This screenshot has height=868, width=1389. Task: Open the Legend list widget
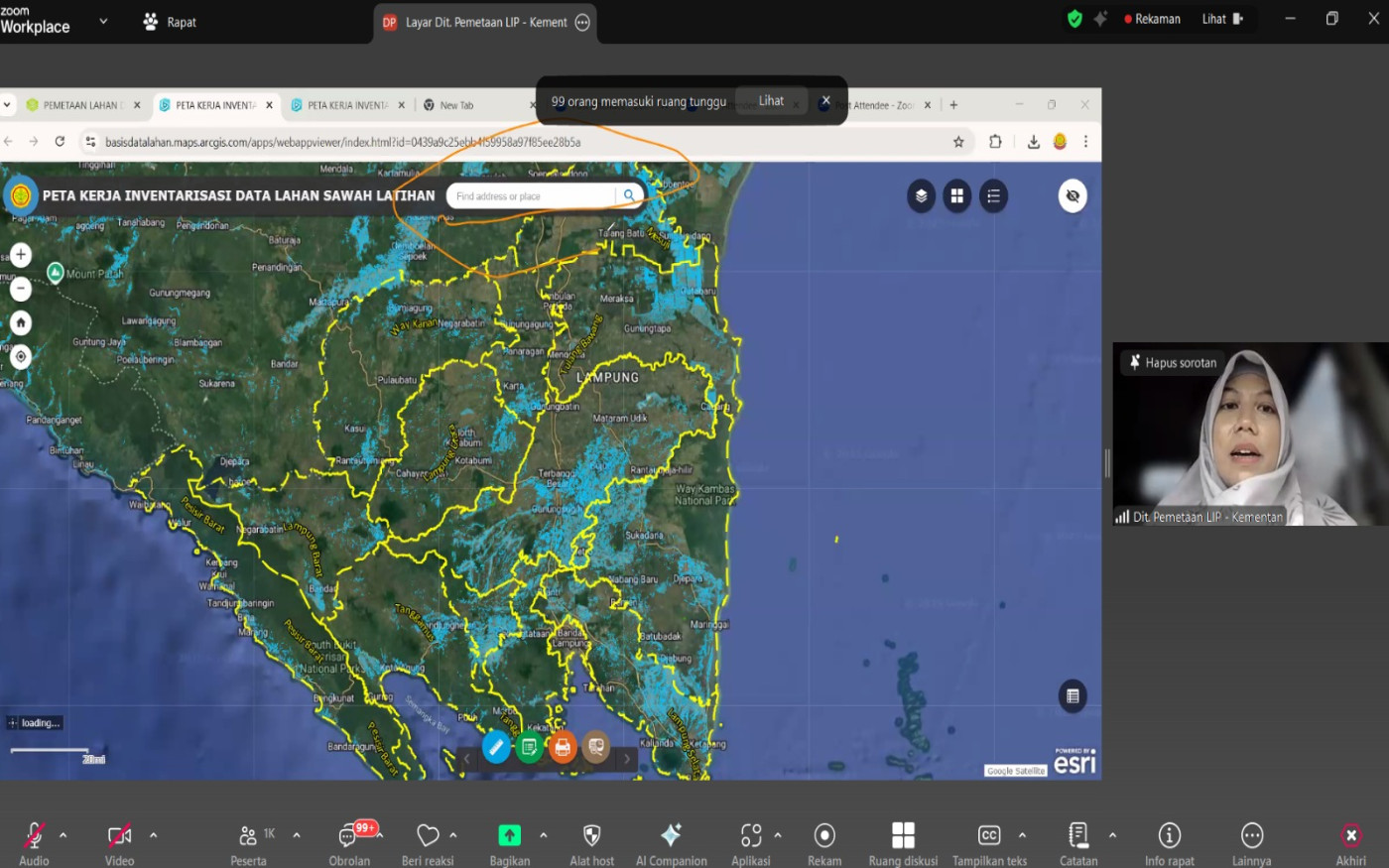[x=993, y=196]
